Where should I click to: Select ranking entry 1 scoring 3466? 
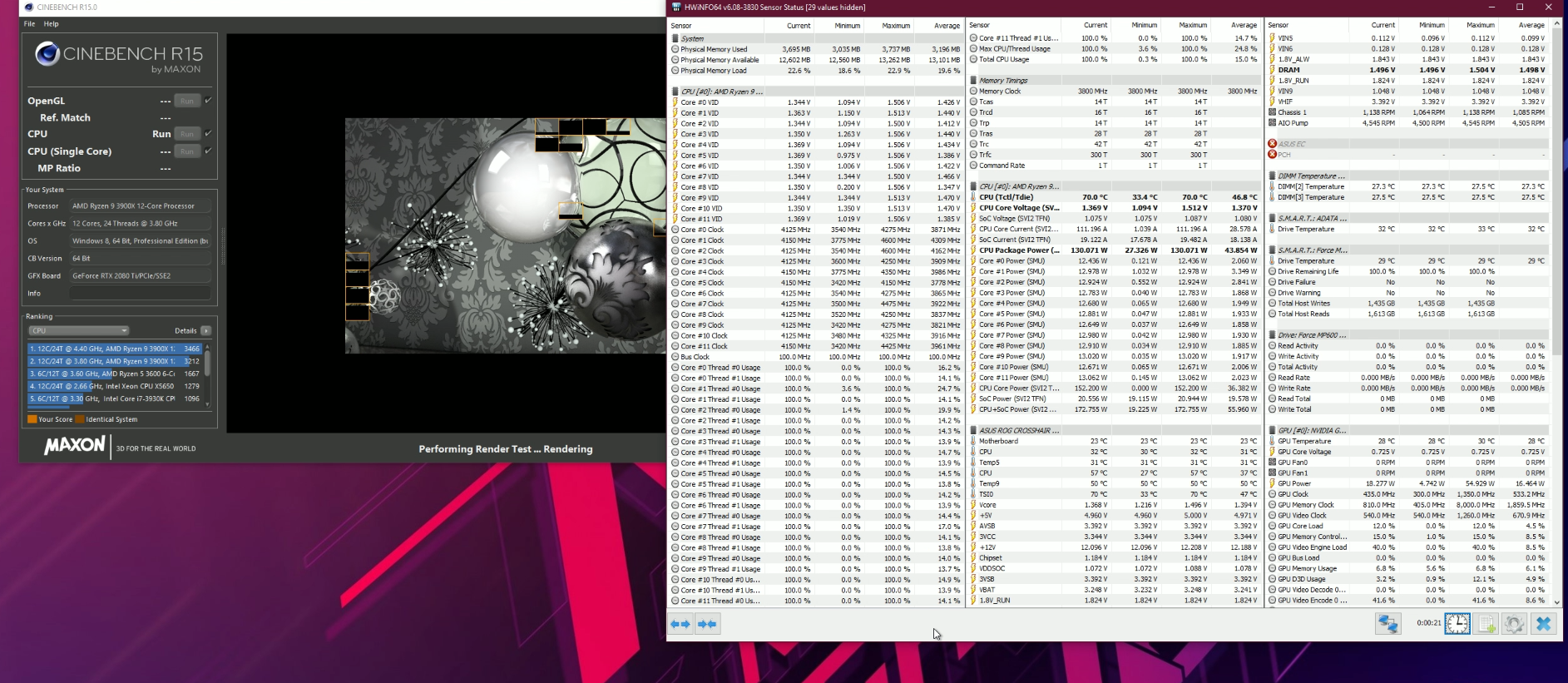point(115,349)
